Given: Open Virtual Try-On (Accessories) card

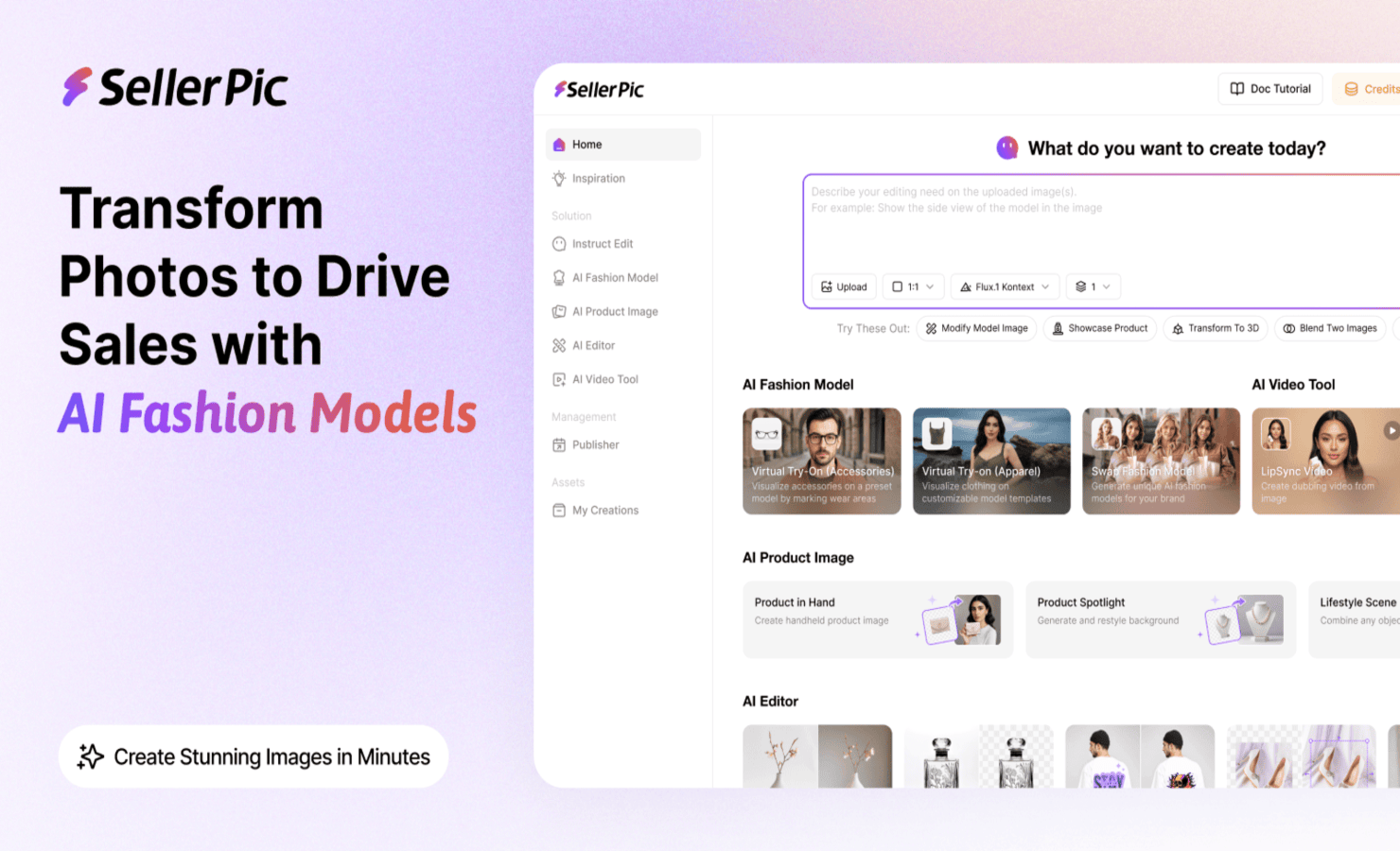Looking at the screenshot, I should point(821,461).
